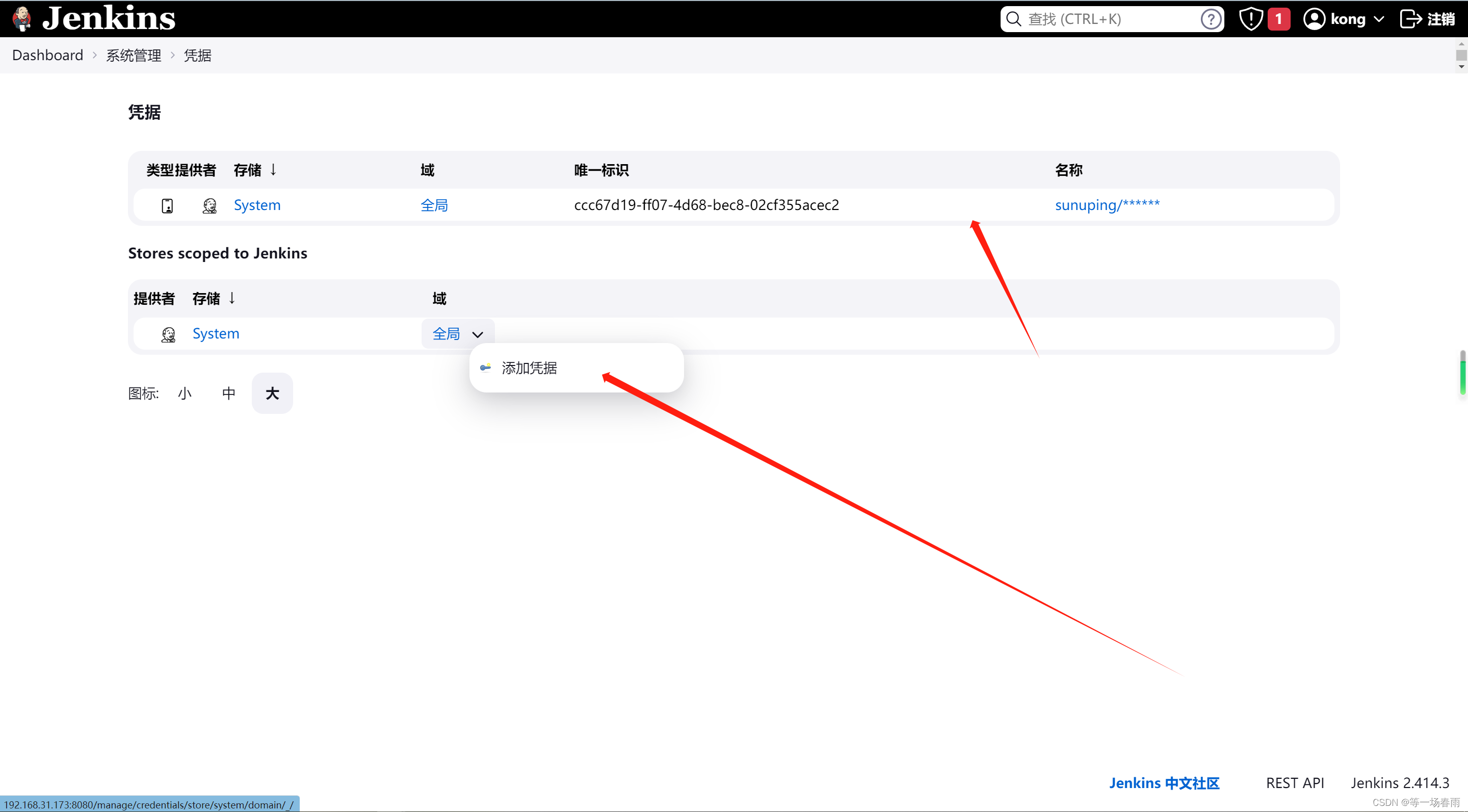The height and width of the screenshot is (812, 1468).
Task: Open the REST API footer link
Action: click(x=1295, y=782)
